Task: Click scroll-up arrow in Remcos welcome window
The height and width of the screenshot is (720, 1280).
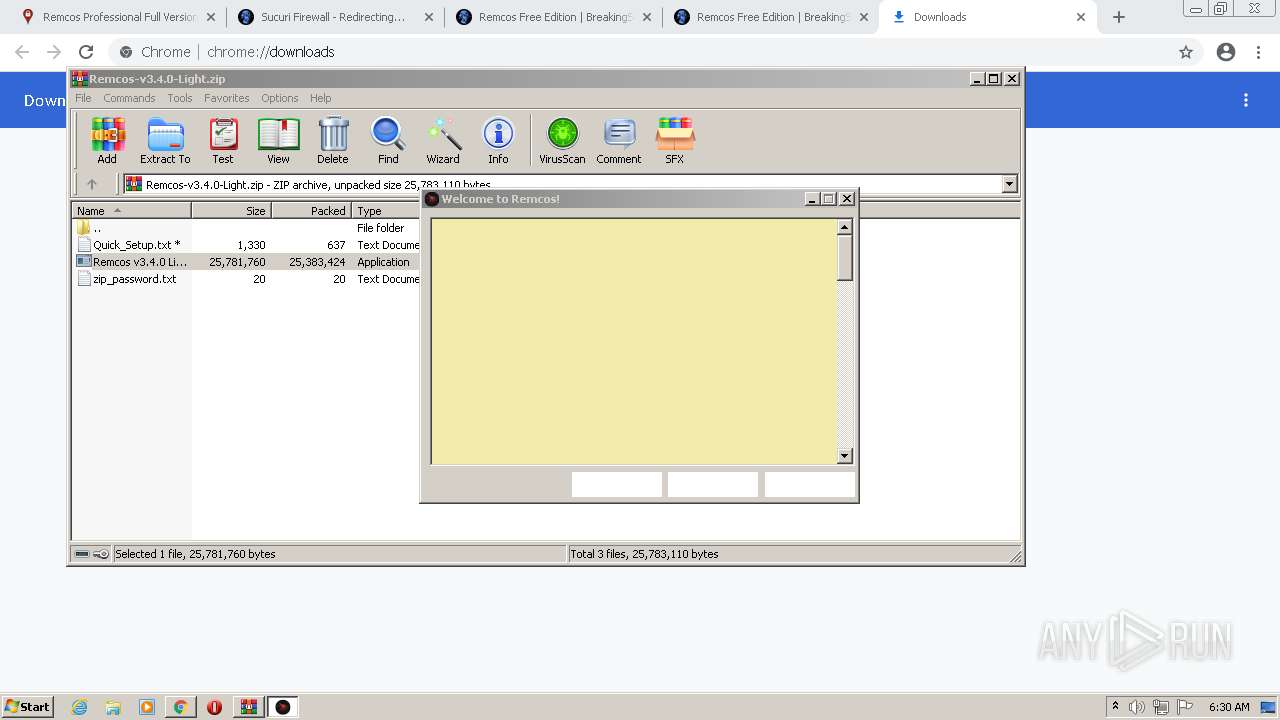Action: (x=845, y=227)
